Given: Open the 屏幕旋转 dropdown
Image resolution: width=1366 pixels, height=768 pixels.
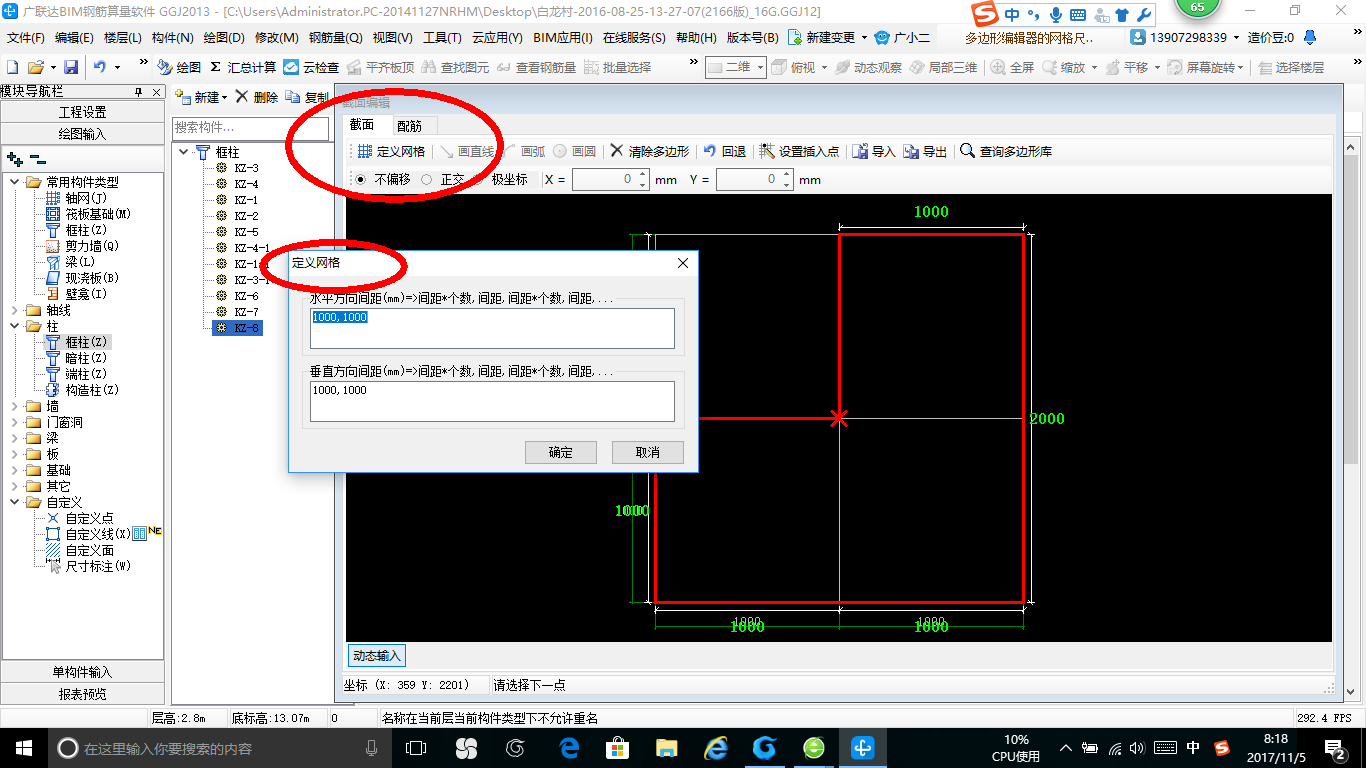Looking at the screenshot, I should click(1241, 67).
